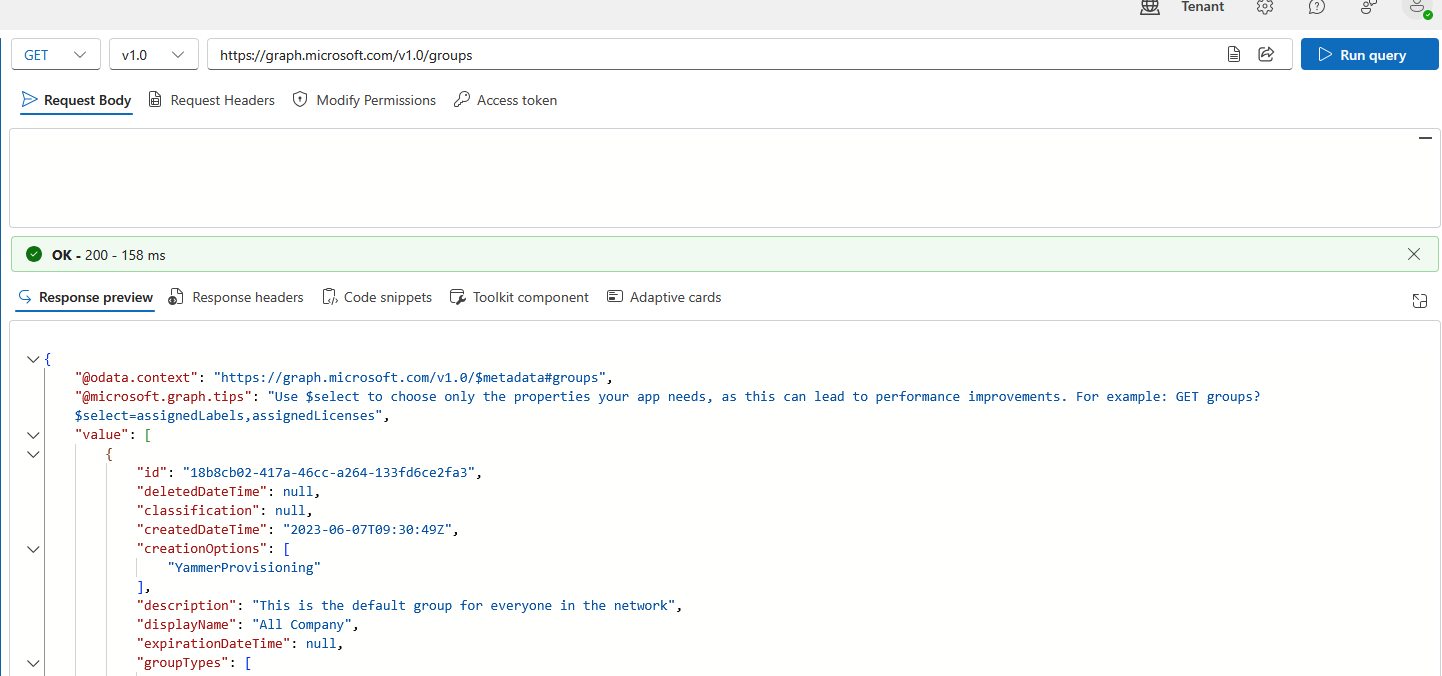Collapse the root JSON object chevron
The image size is (1442, 676).
(x=34, y=359)
